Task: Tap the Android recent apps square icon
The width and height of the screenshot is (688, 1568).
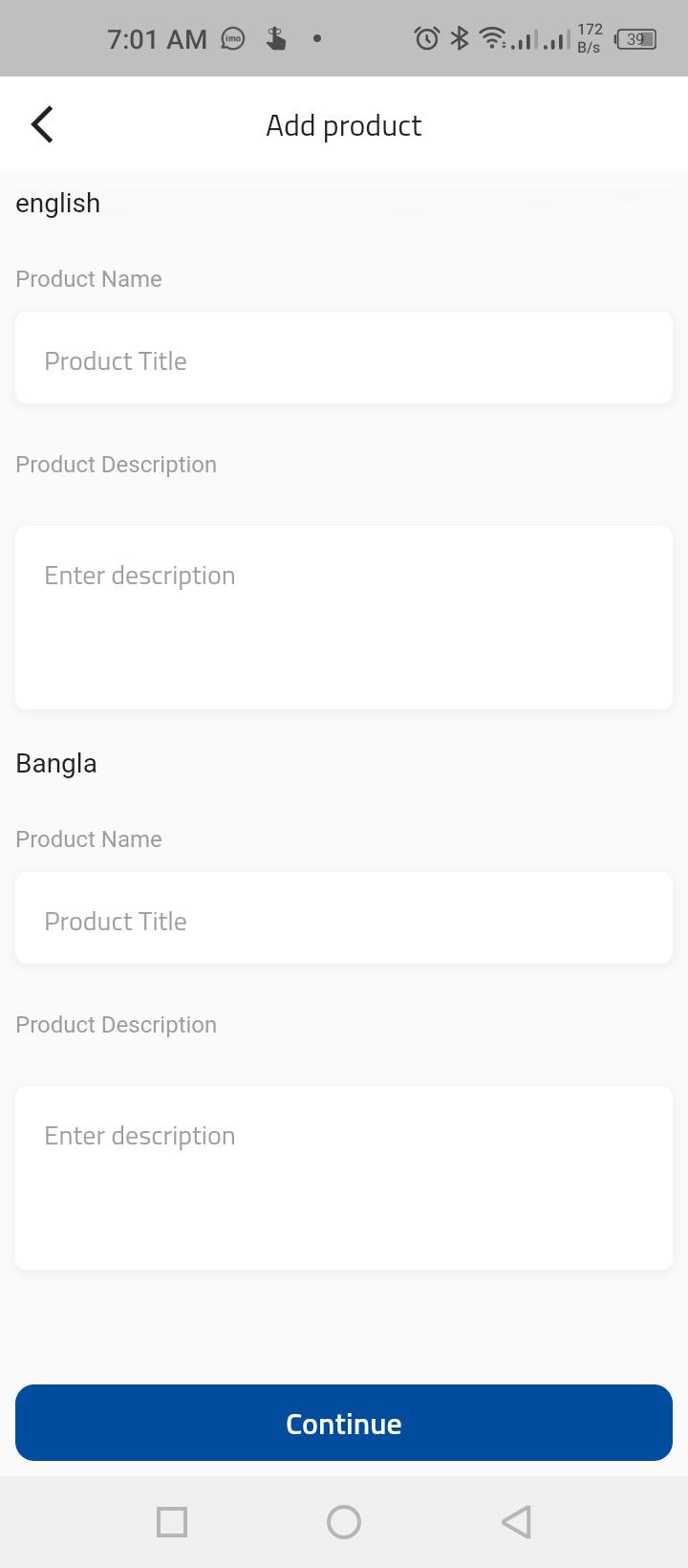Action: pyautogui.click(x=172, y=1521)
